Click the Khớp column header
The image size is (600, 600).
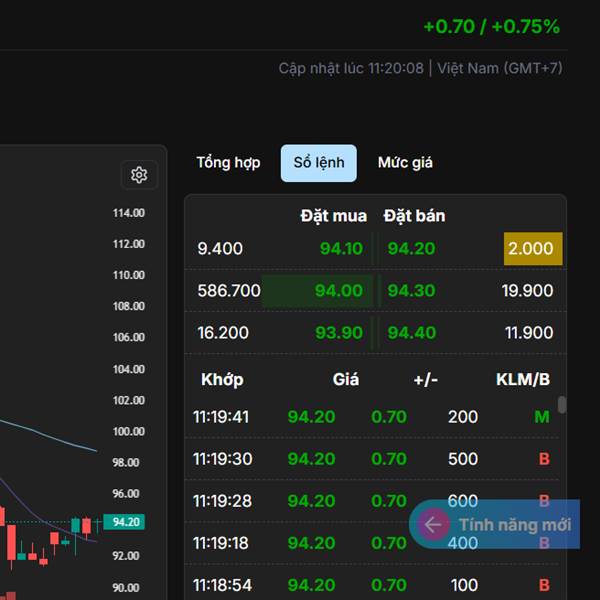click(x=222, y=380)
